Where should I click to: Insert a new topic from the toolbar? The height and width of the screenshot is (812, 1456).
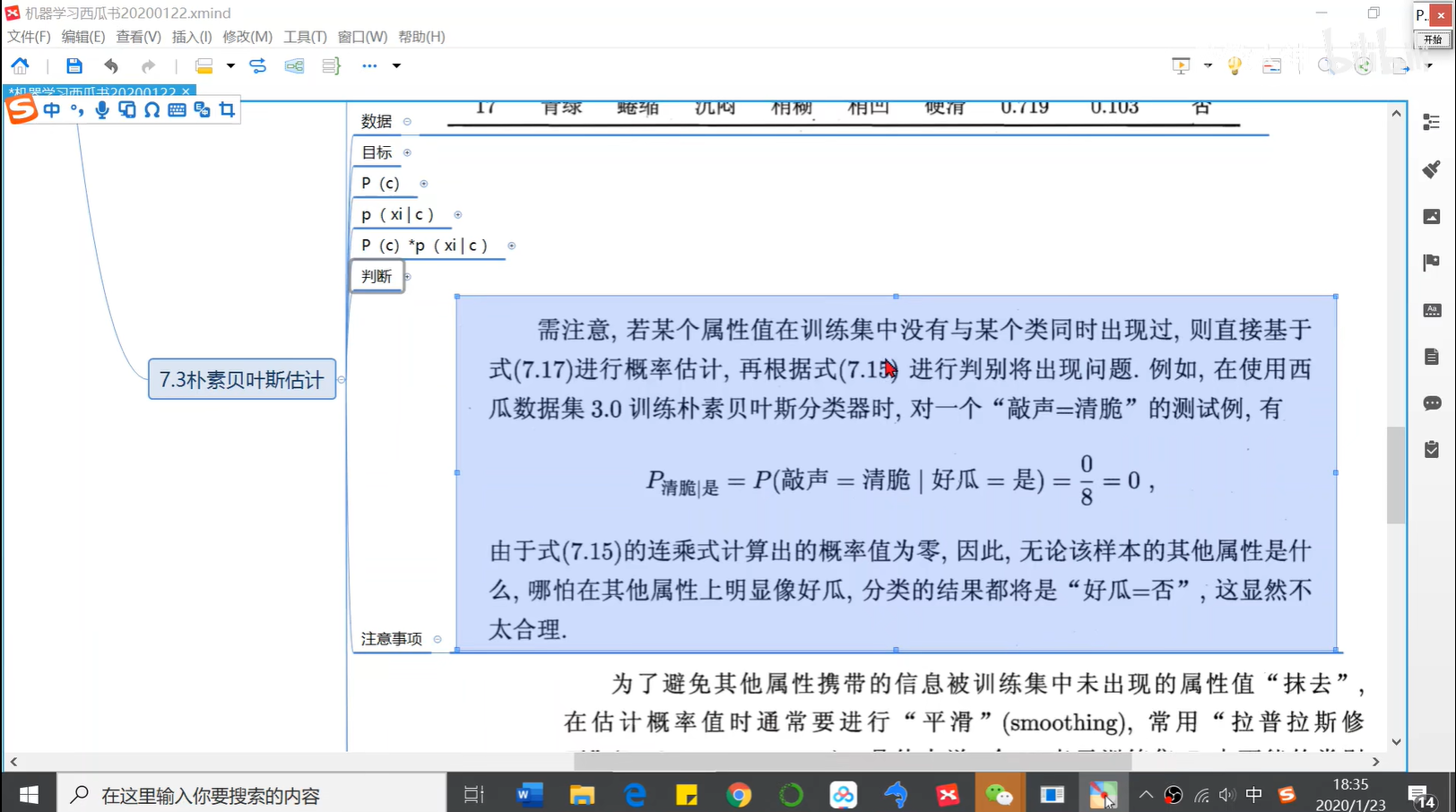[x=204, y=65]
